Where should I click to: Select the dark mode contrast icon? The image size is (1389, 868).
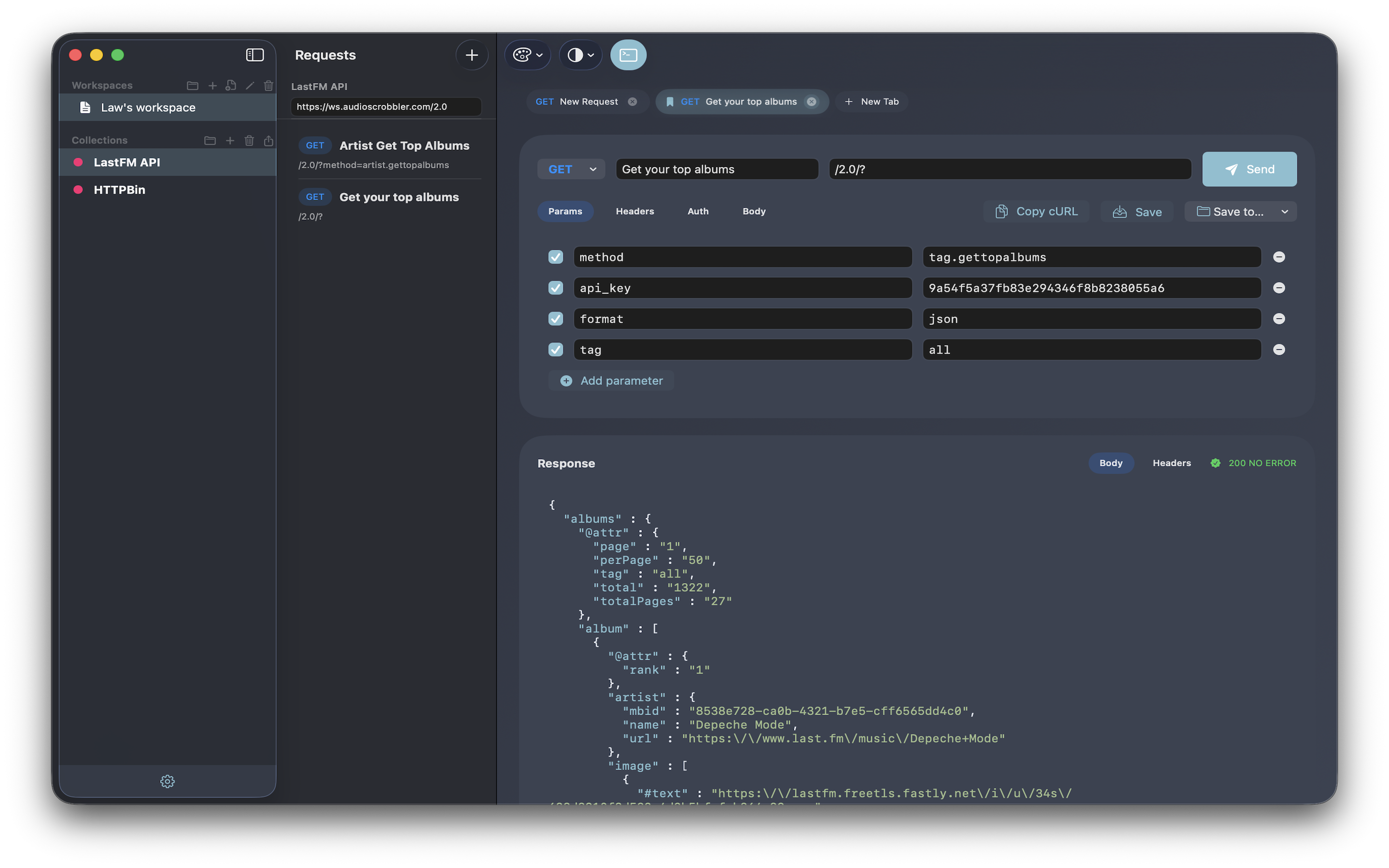click(575, 54)
